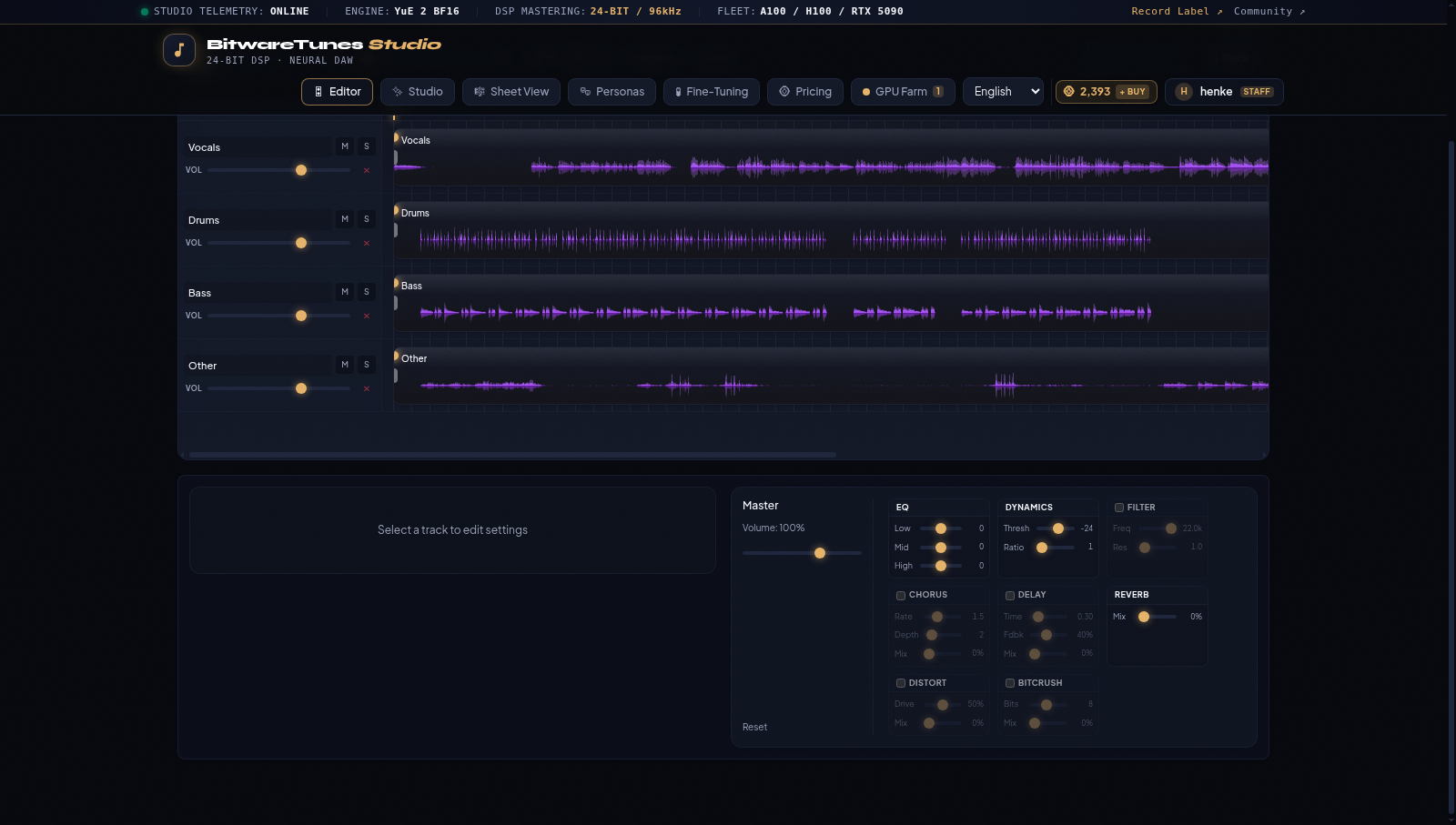1456x825 pixels.
Task: Solo the Other track
Action: (x=367, y=365)
